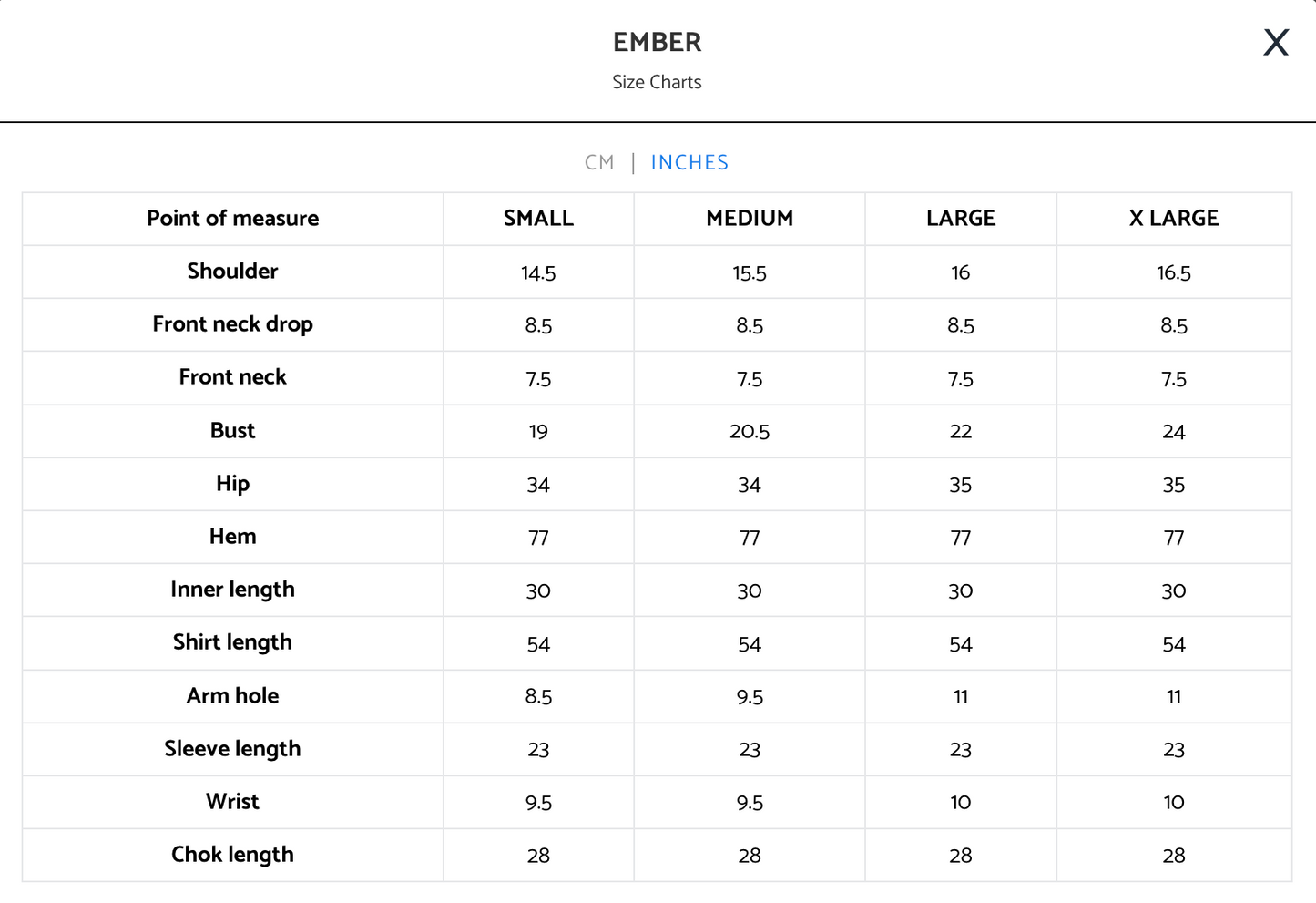This screenshot has height=903, width=1316.
Task: Select the Bust row label
Action: (233, 431)
